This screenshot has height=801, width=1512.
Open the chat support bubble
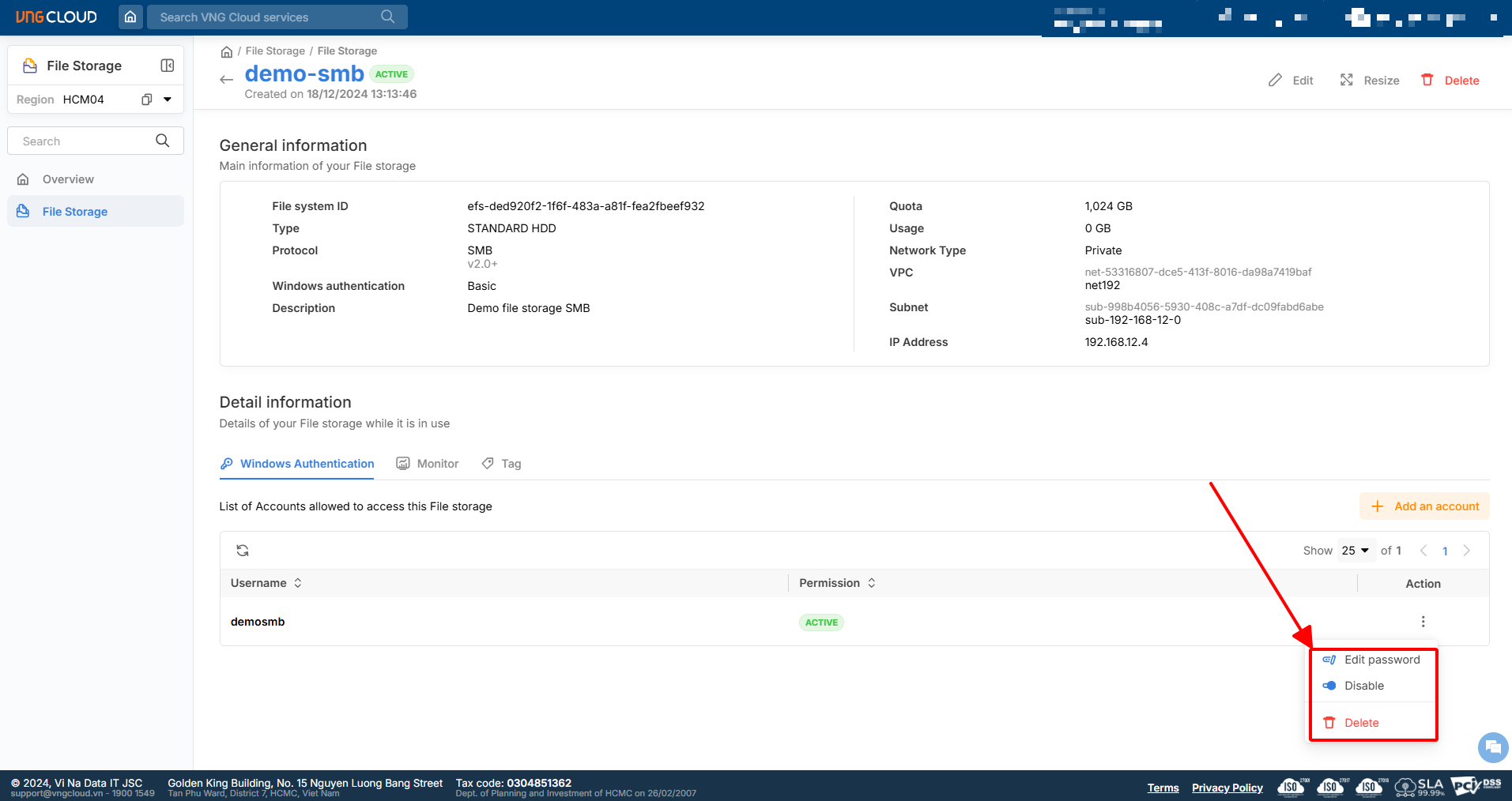[1492, 746]
